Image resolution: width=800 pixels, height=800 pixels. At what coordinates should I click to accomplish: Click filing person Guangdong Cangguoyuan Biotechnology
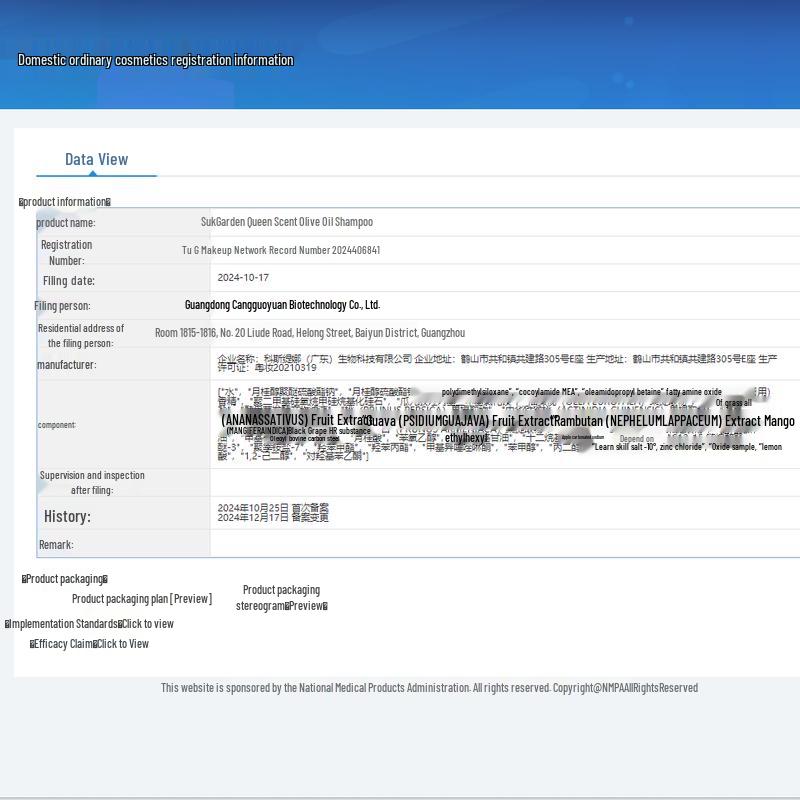click(282, 305)
